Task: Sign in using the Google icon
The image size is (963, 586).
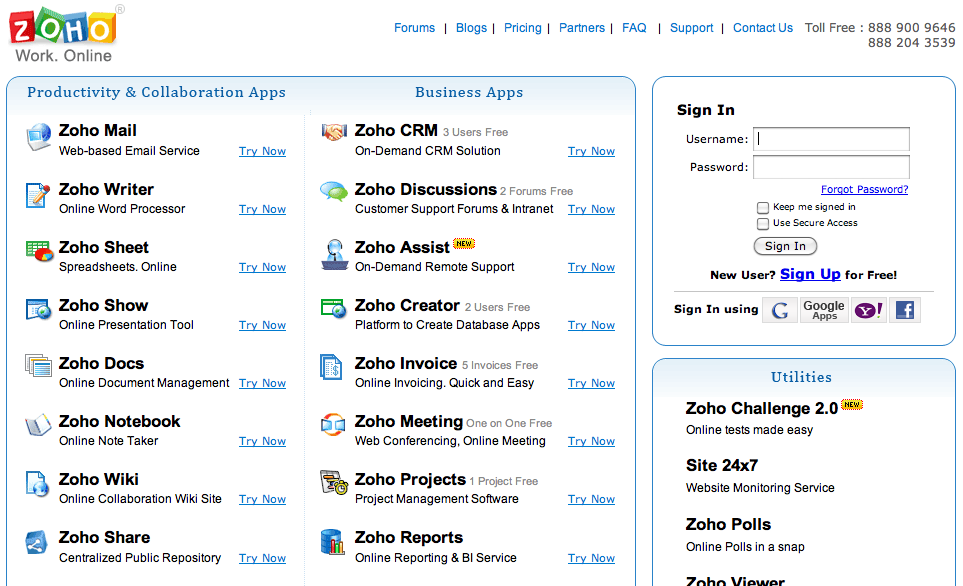Action: (779, 310)
